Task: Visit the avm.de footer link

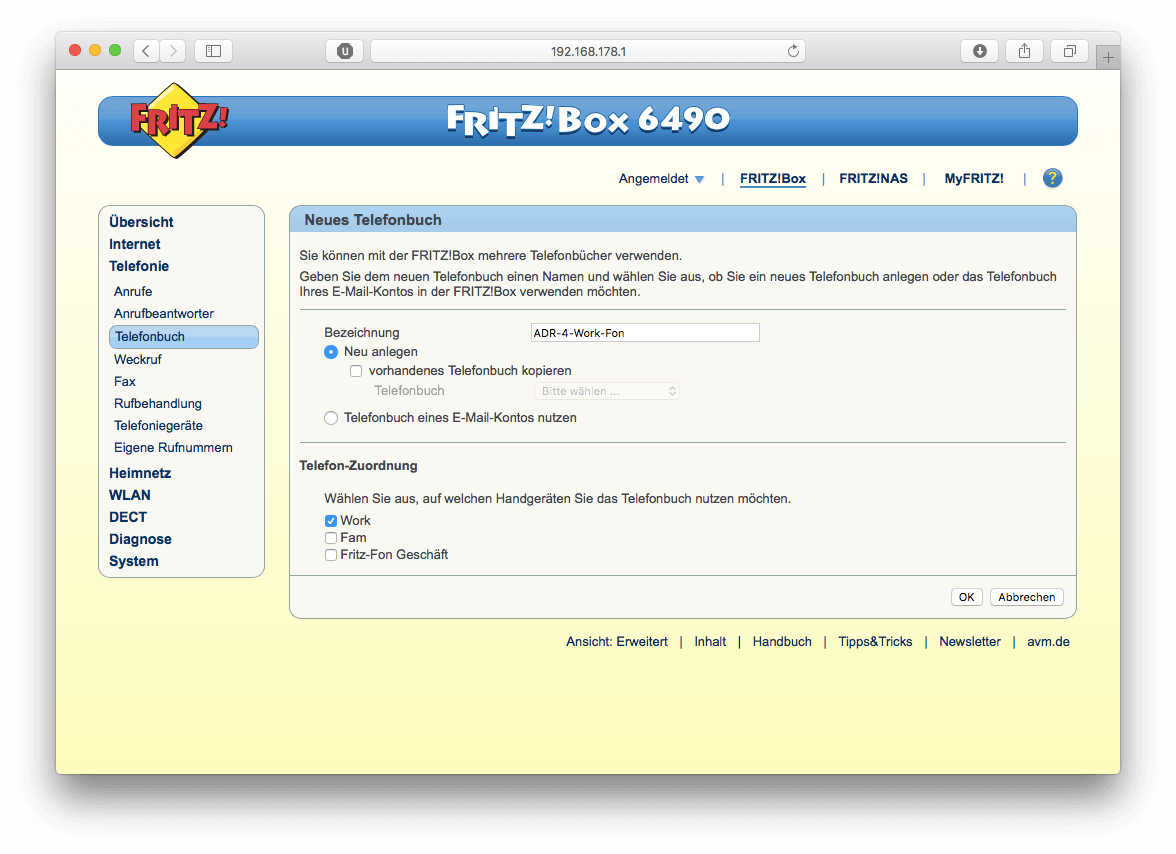Action: pos(1048,643)
